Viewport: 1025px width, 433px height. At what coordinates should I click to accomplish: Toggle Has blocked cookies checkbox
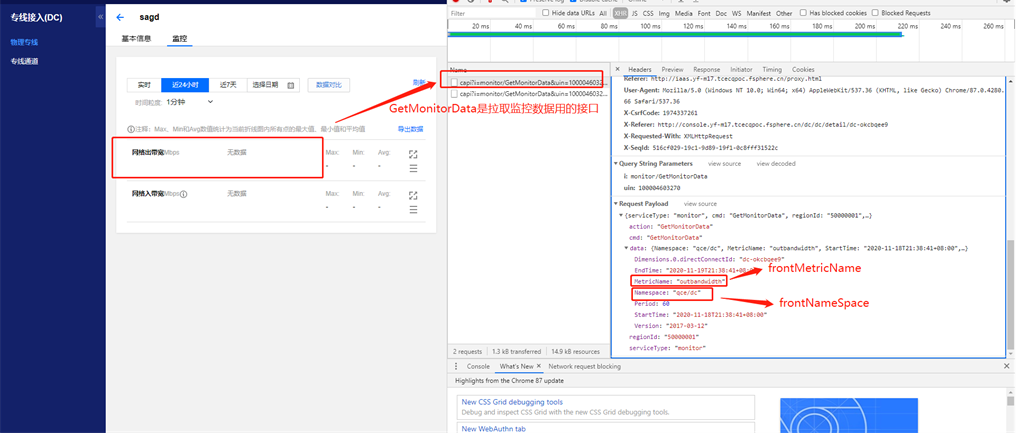coord(805,13)
